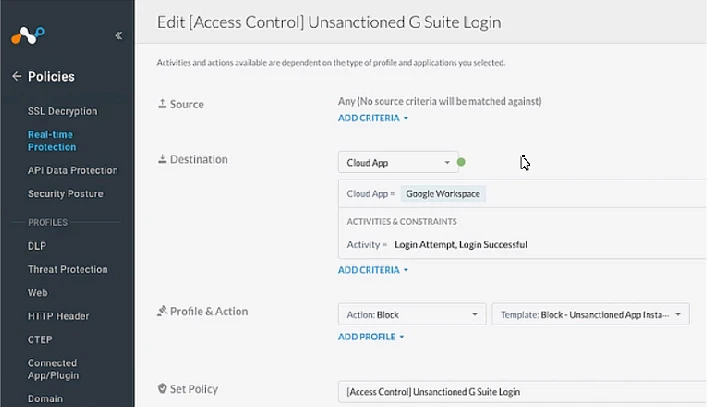This screenshot has height=407, width=708.
Task: Click the Set Policy name field
Action: tap(520, 391)
